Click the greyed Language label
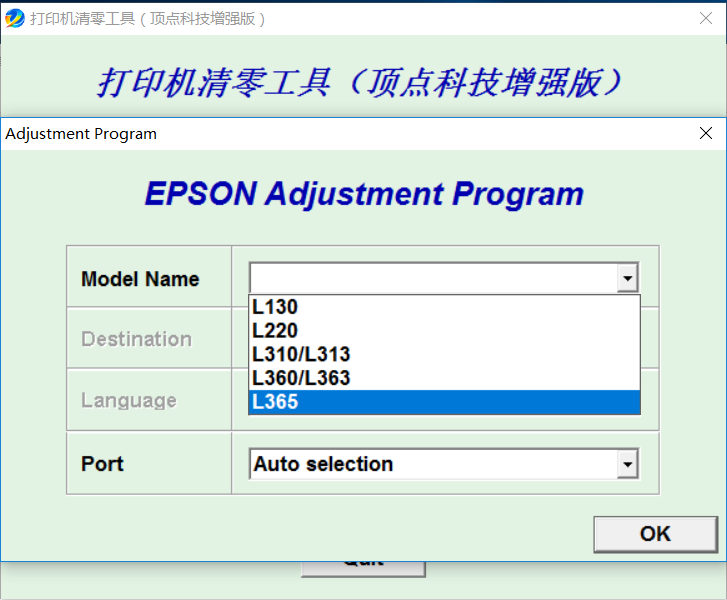727x600 pixels. (x=129, y=400)
